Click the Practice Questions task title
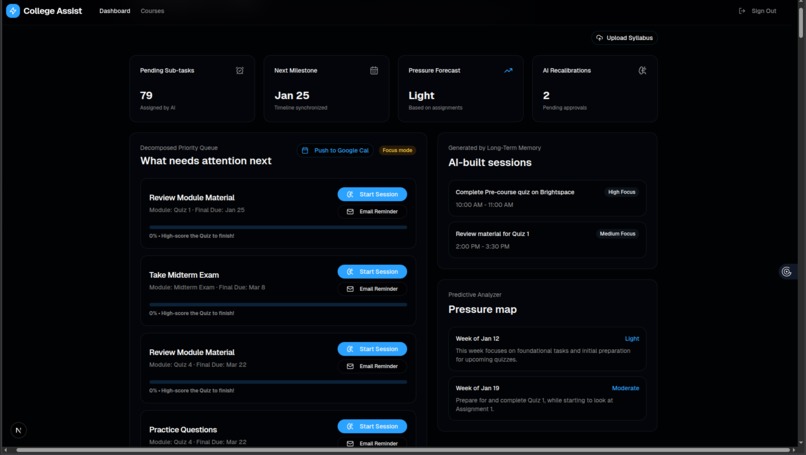Screen dimensions: 806x455 (183, 430)
